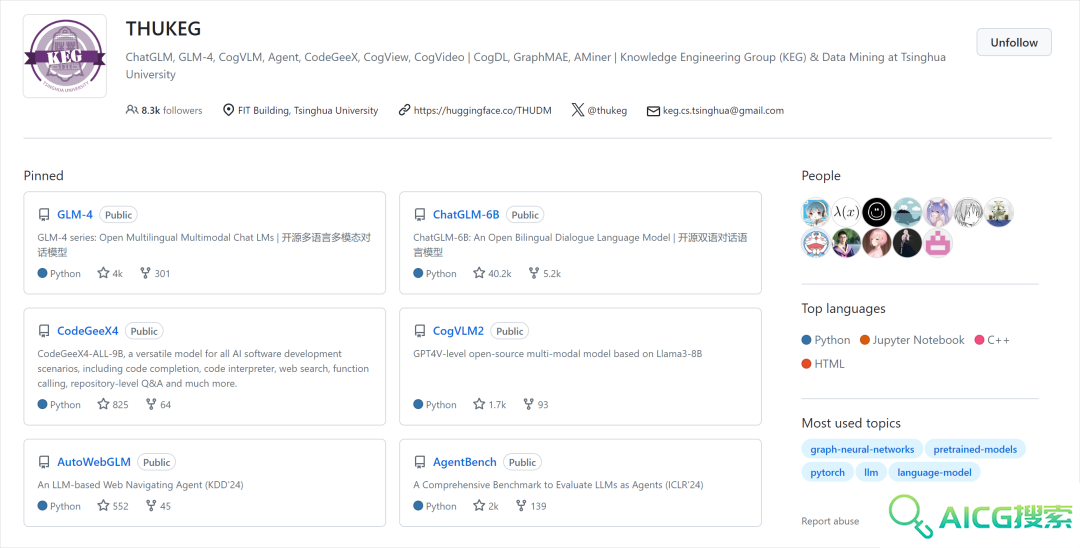Open the lambda(x) member avatar

click(x=845, y=212)
